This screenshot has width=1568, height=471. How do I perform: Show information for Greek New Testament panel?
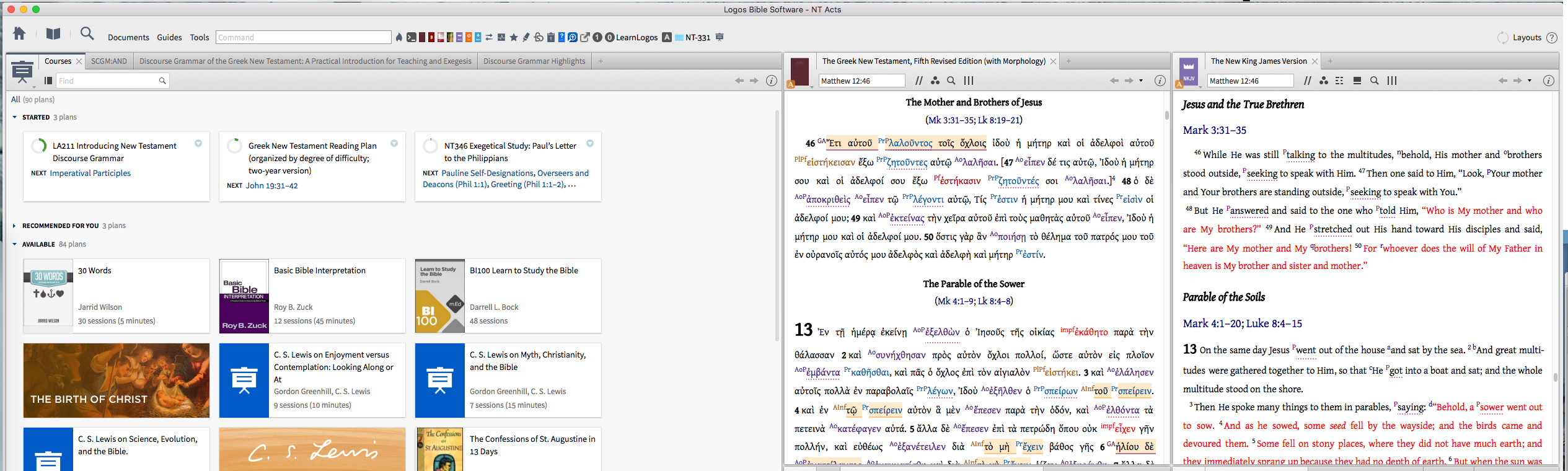[x=1160, y=81]
